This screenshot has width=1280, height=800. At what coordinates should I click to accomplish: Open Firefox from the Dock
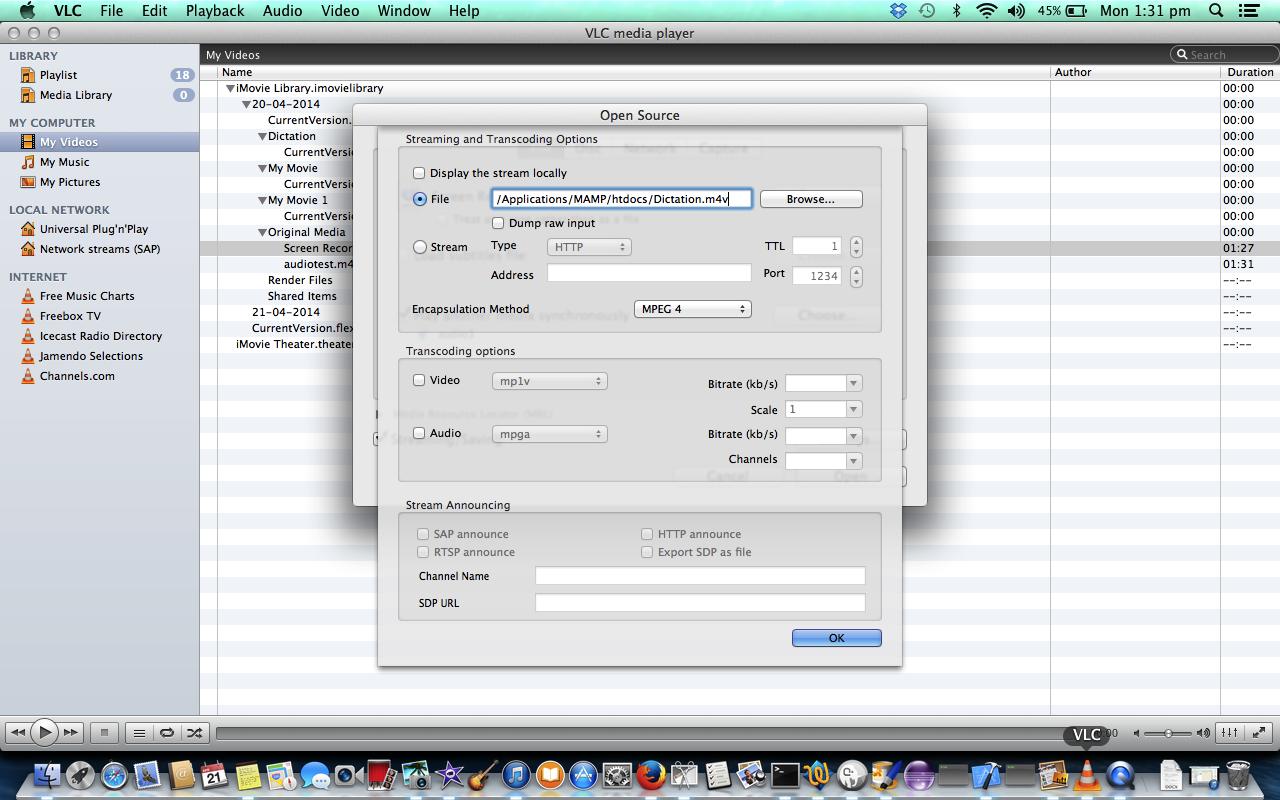651,775
